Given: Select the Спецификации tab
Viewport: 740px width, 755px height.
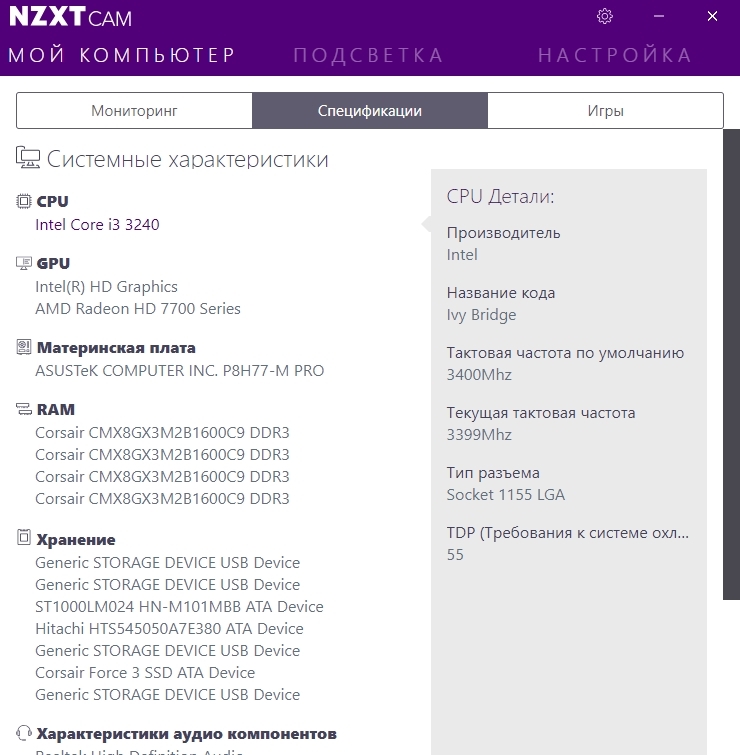Looking at the screenshot, I should (x=369, y=111).
